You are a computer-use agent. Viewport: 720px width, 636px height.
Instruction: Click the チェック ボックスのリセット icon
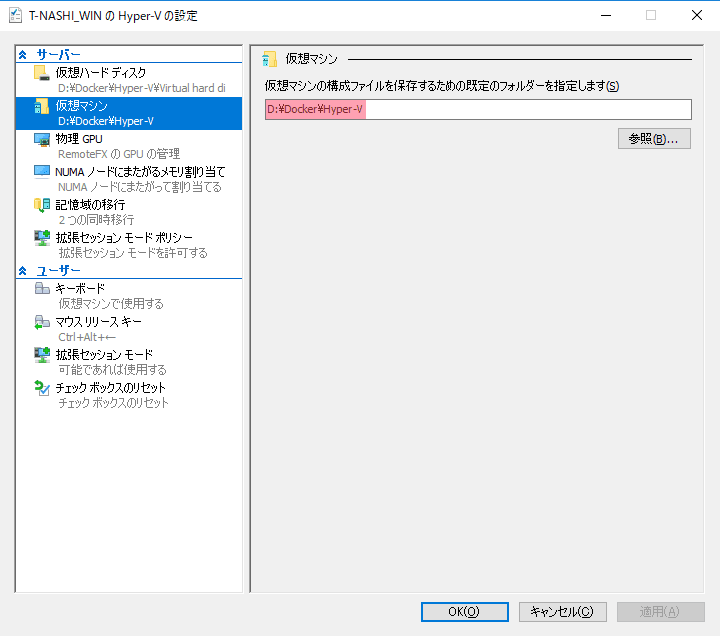42,388
